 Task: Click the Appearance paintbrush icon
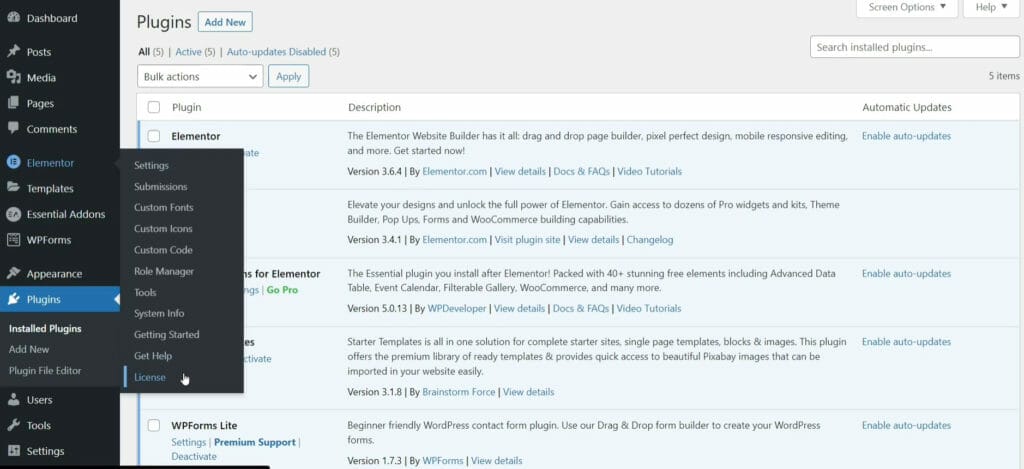(14, 274)
